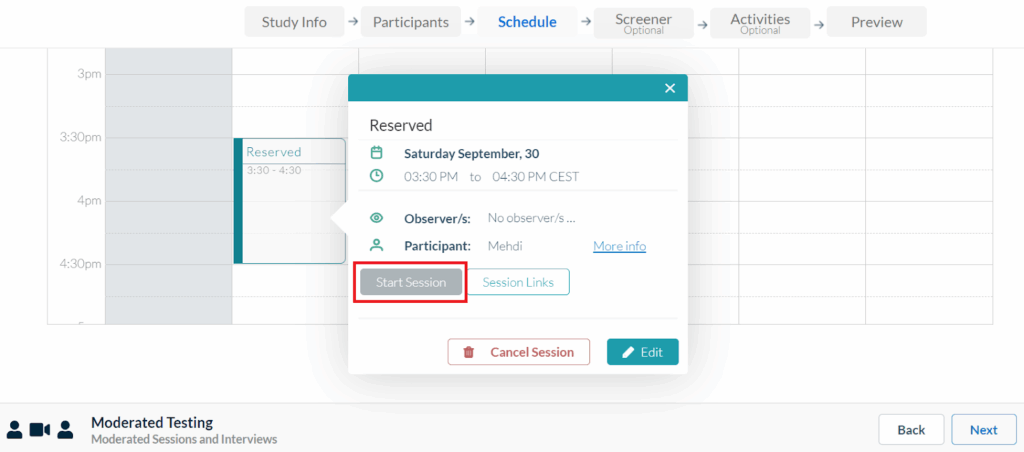Image resolution: width=1024 pixels, height=452 pixels.
Task: Open the More info link
Action: [619, 246]
